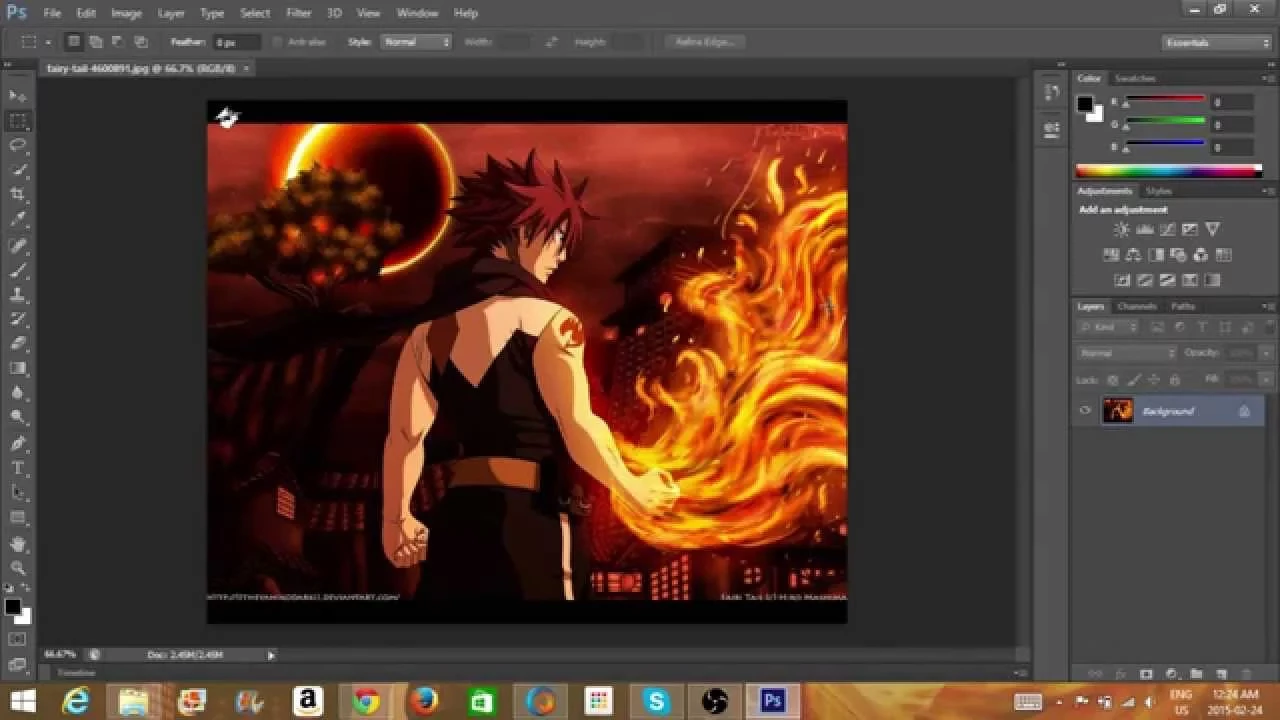This screenshot has width=1280, height=720.
Task: Select the Rectangular Marquee tool in toolbox
Action: pos(18,121)
